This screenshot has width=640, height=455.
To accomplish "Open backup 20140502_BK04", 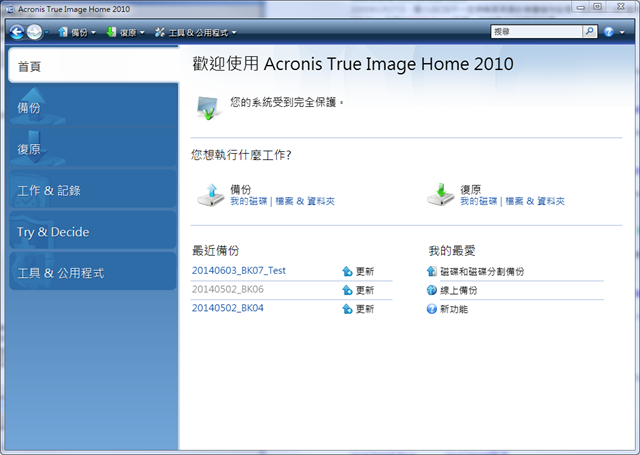I will [x=228, y=308].
